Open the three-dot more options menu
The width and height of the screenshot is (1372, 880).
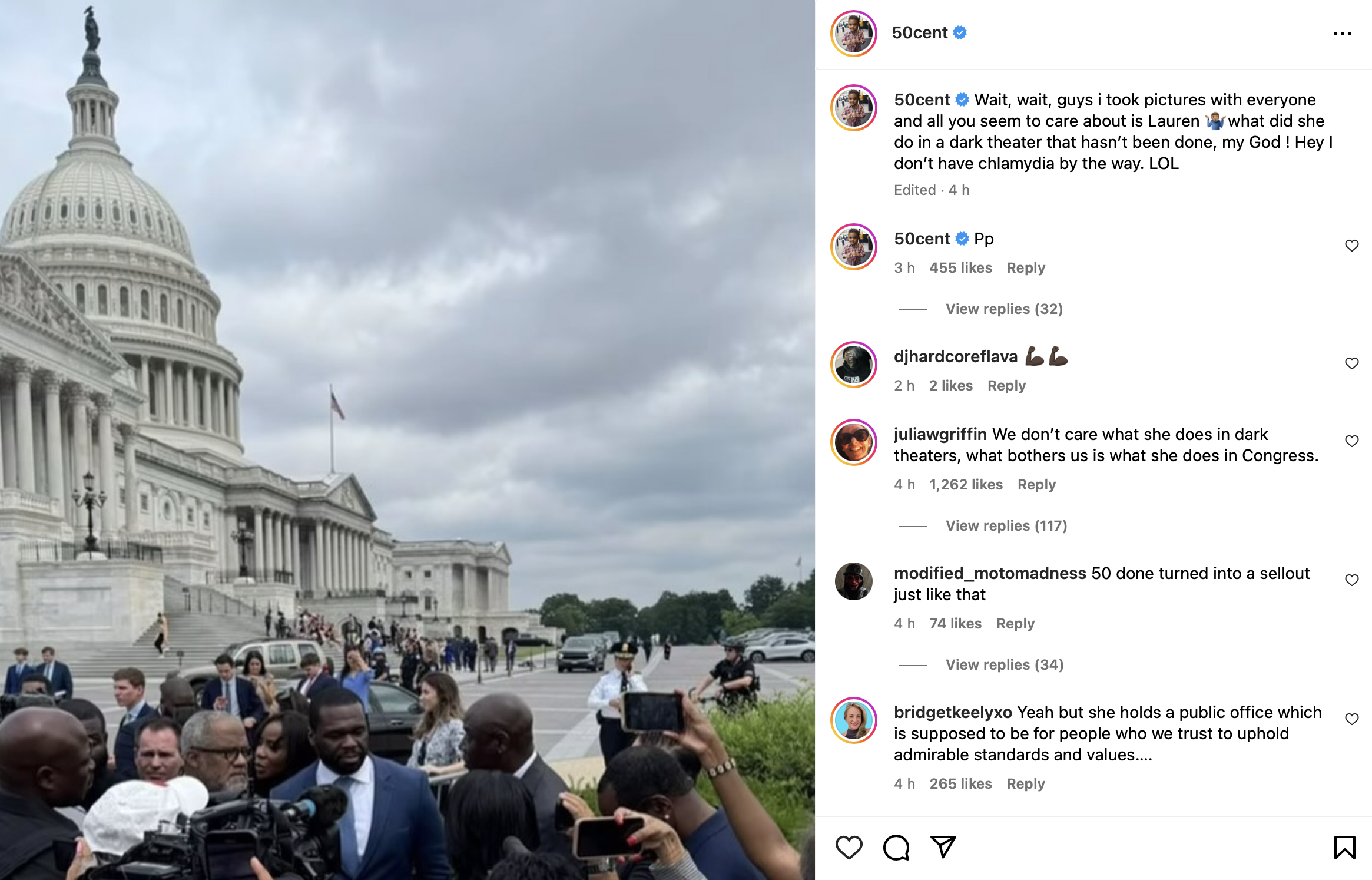1342,34
